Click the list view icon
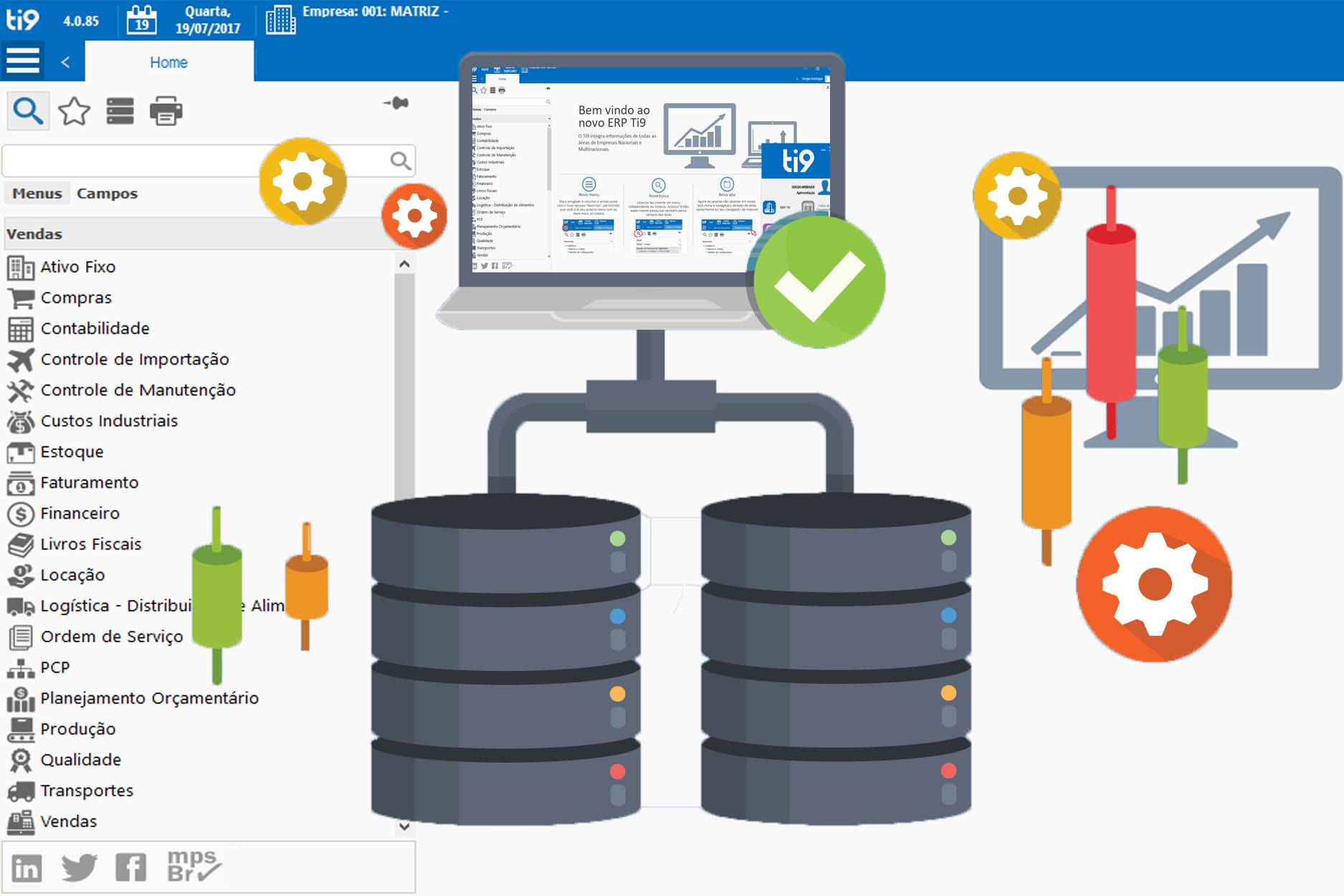Viewport: 1344px width, 896px height. 120,111
